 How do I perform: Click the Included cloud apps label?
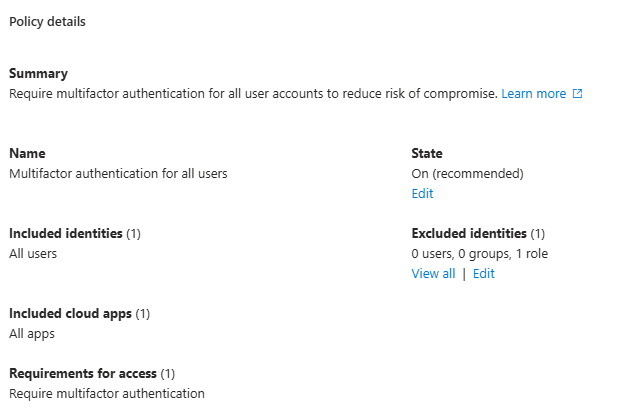coord(70,314)
